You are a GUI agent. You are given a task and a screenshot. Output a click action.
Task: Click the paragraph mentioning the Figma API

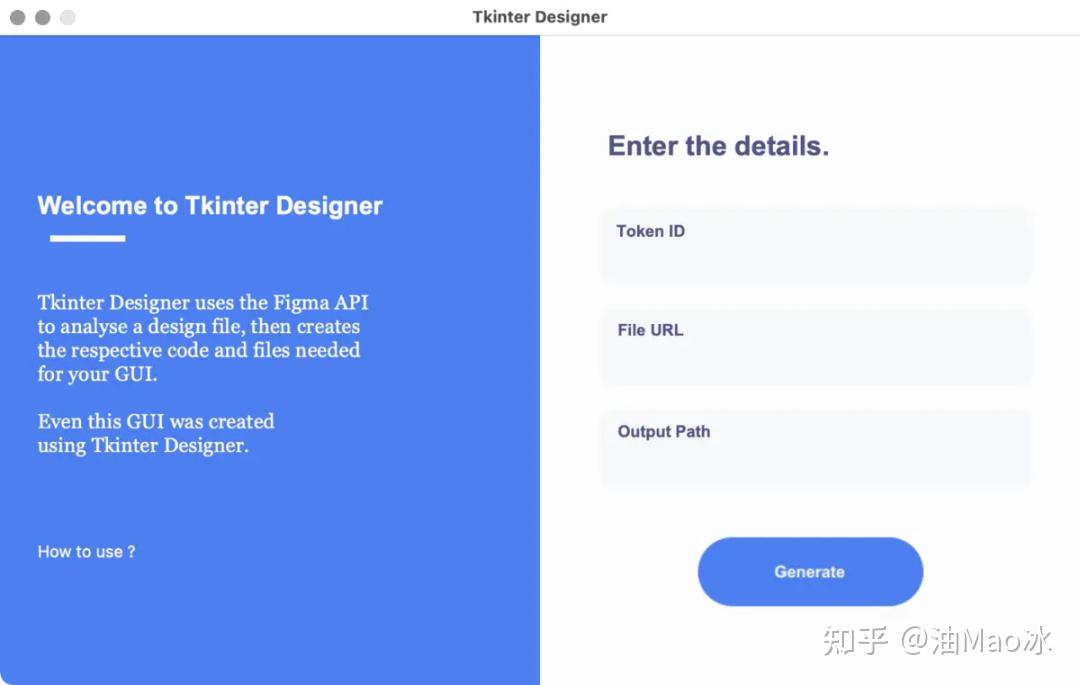coord(202,338)
